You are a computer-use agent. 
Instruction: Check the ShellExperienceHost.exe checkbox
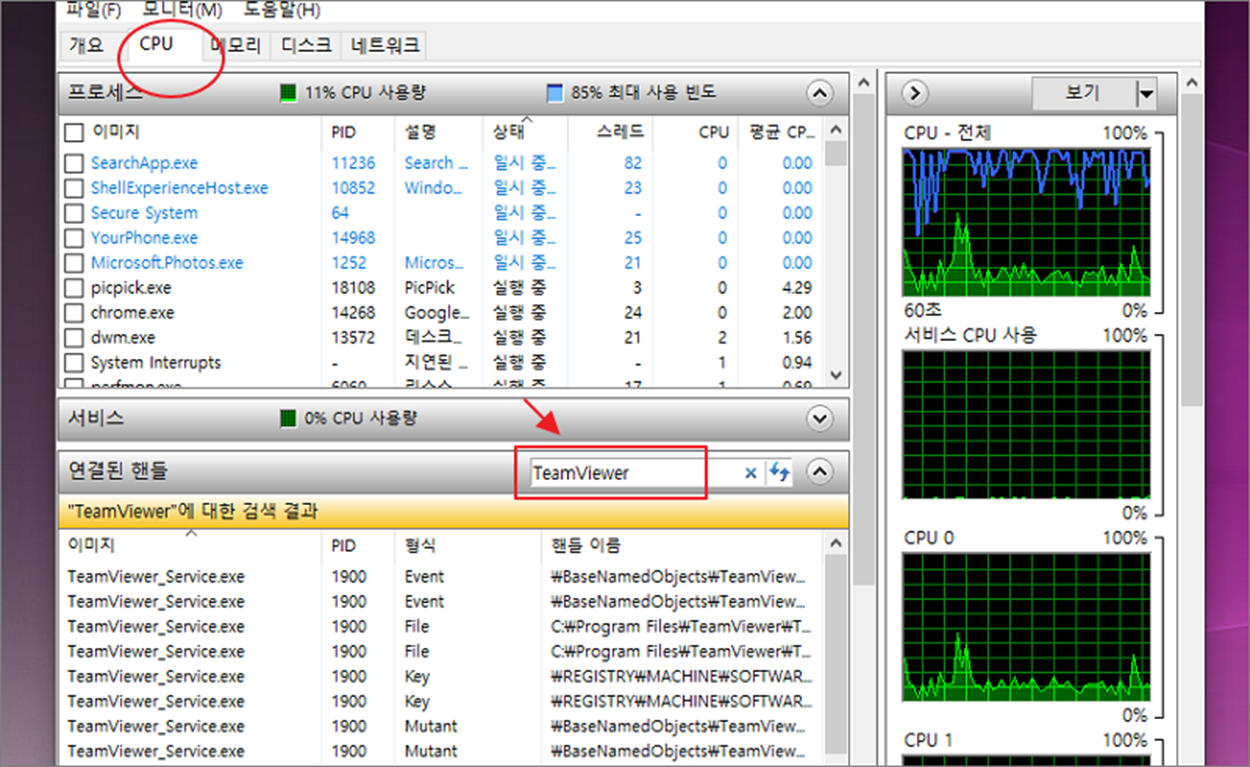pyautogui.click(x=74, y=188)
